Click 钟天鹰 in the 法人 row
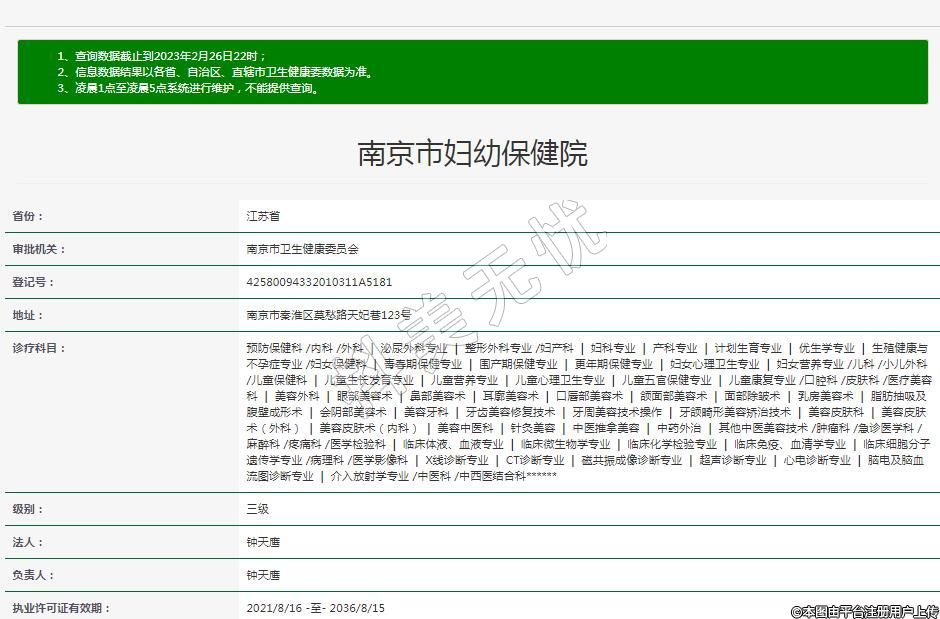 [x=263, y=542]
